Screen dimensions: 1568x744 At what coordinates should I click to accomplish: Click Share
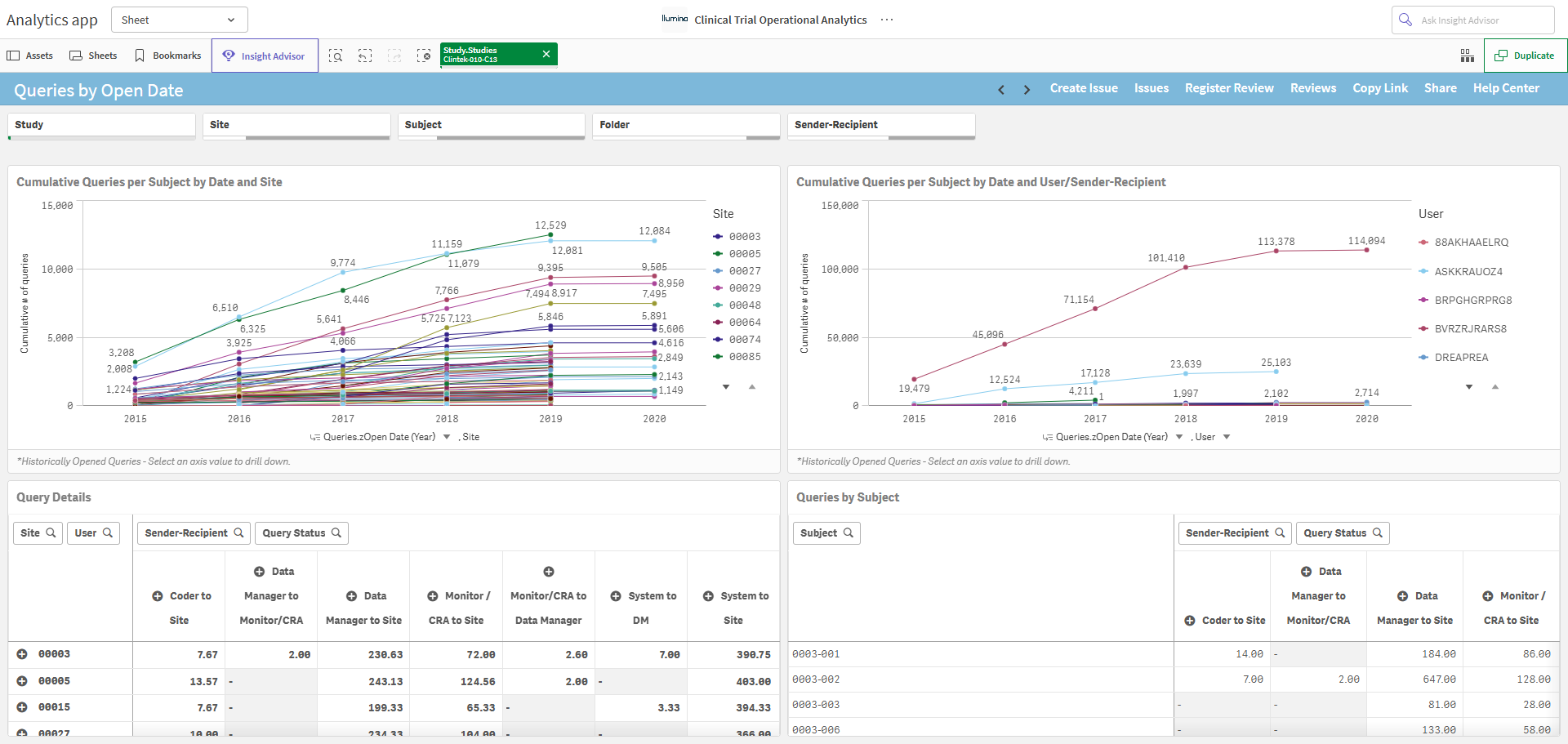(x=1441, y=88)
